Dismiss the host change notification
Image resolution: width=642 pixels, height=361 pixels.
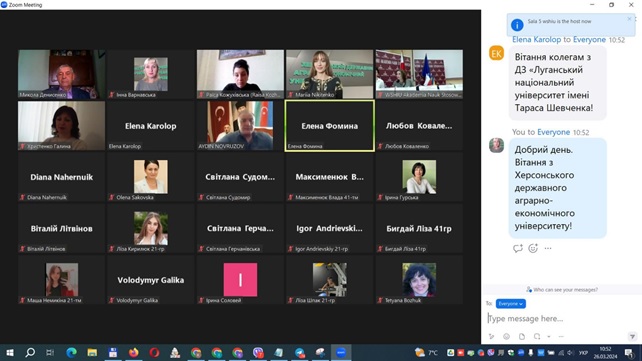(629, 19)
